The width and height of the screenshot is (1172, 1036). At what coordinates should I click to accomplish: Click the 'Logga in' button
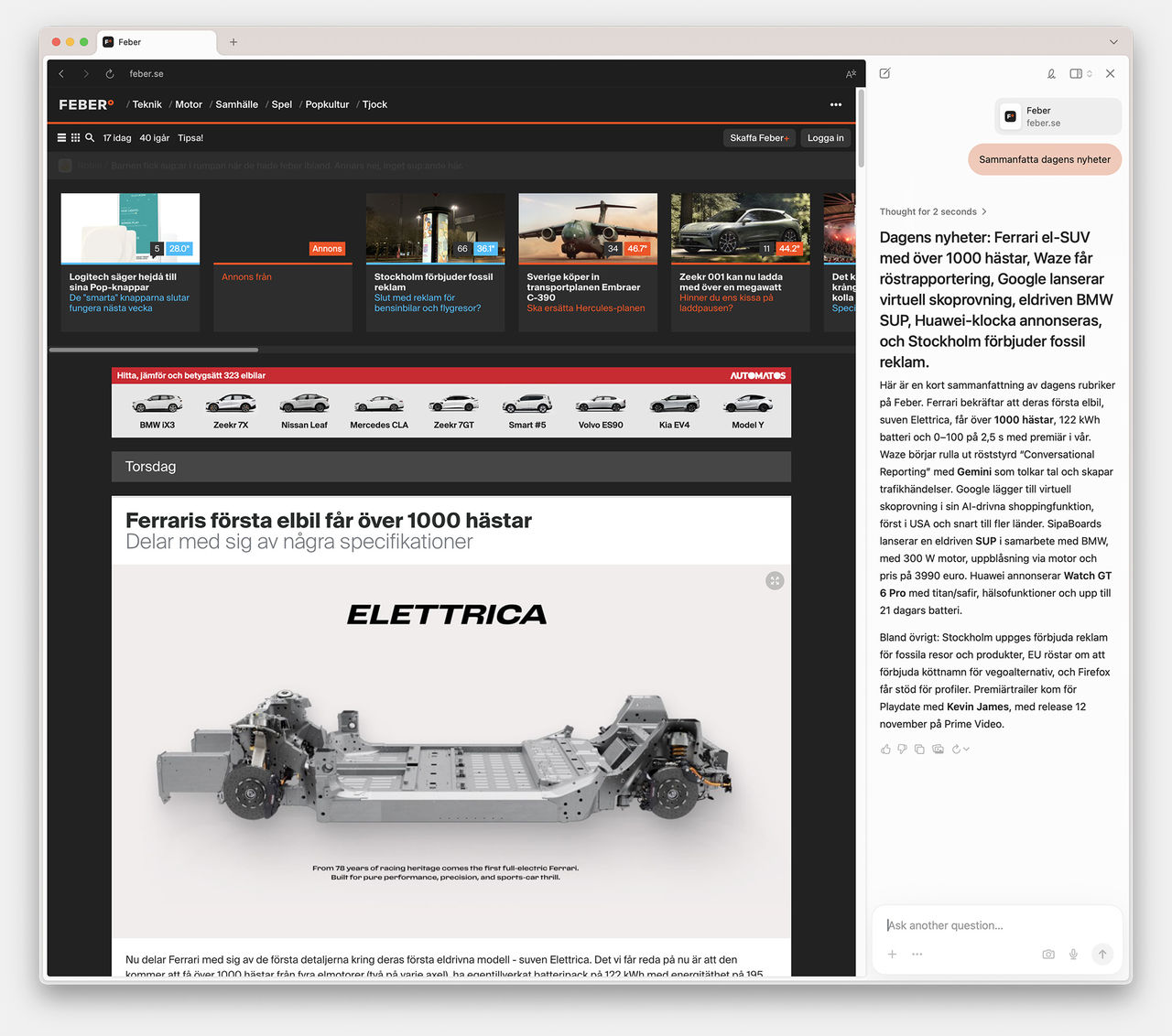(x=825, y=137)
